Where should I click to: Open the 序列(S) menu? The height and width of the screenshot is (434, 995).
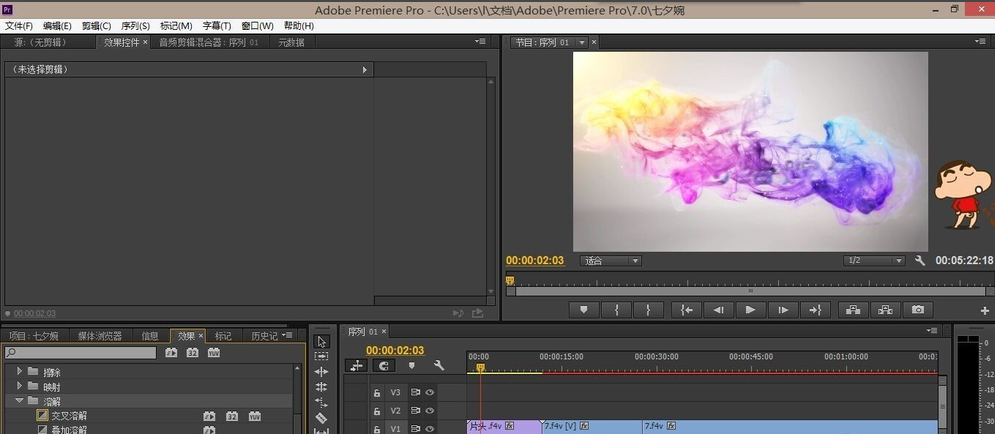(x=135, y=26)
